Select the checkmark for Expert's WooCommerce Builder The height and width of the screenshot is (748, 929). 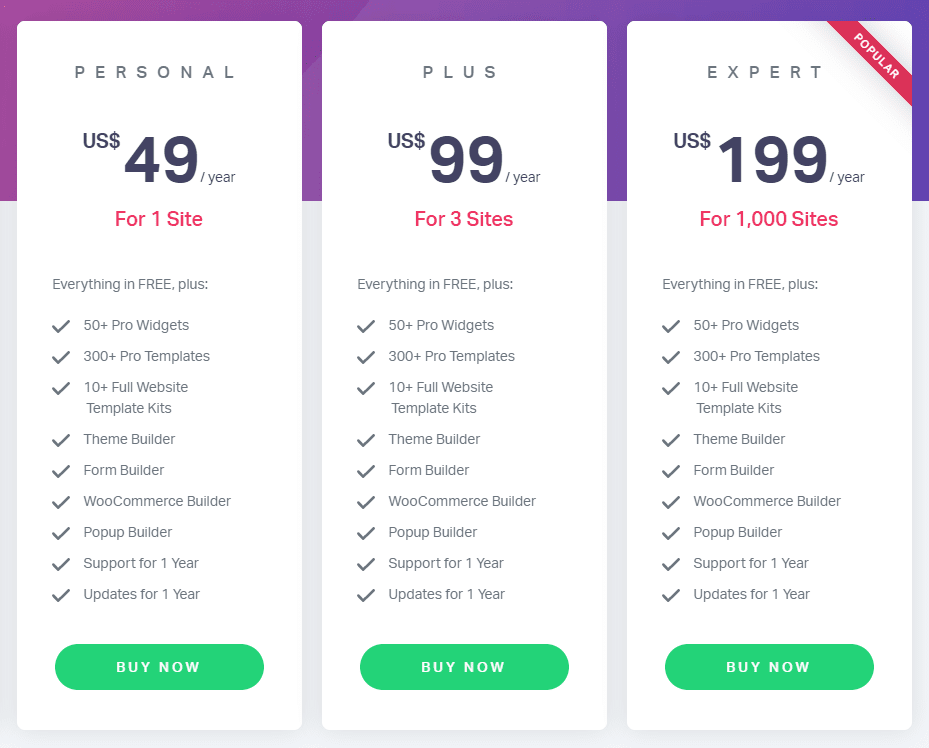[x=671, y=501]
